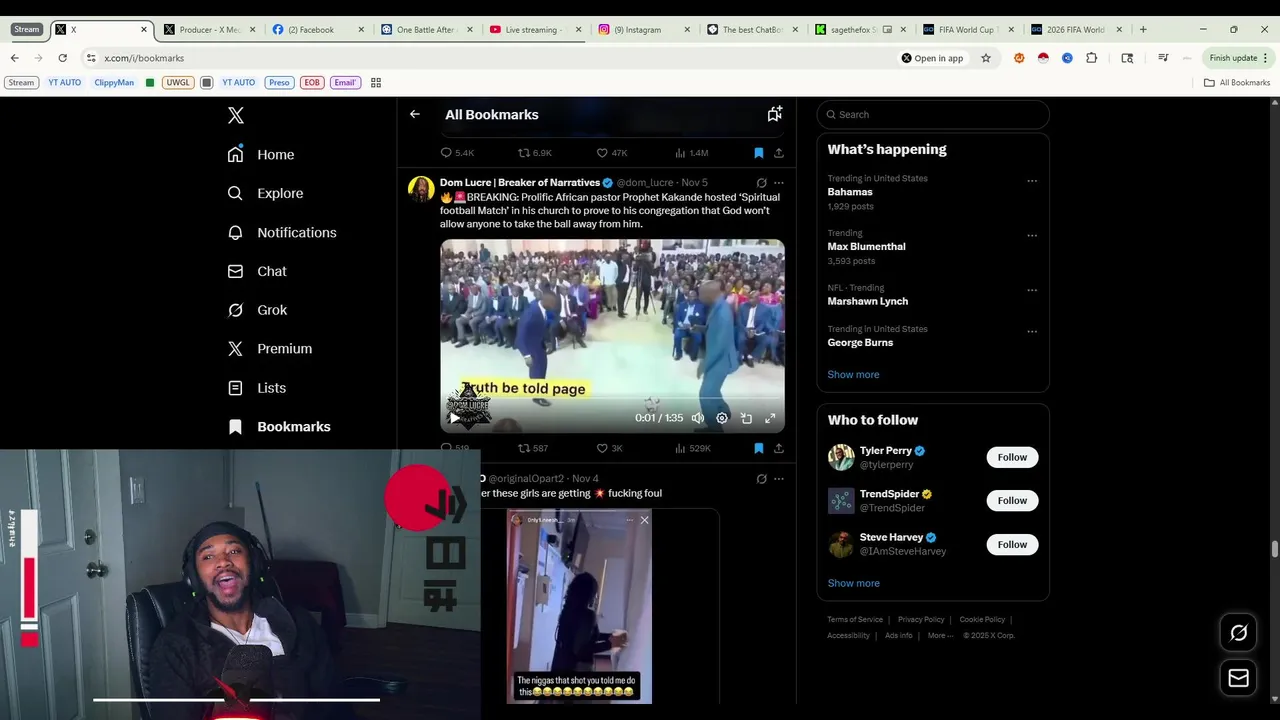1280x720 pixels.
Task: Show more in Who to follow
Action: point(853,583)
